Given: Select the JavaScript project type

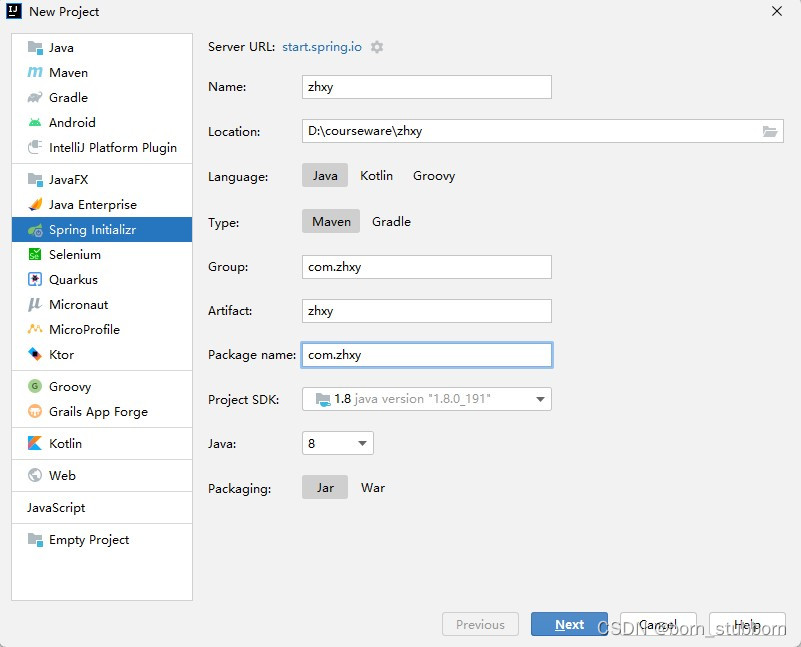Looking at the screenshot, I should point(56,508).
